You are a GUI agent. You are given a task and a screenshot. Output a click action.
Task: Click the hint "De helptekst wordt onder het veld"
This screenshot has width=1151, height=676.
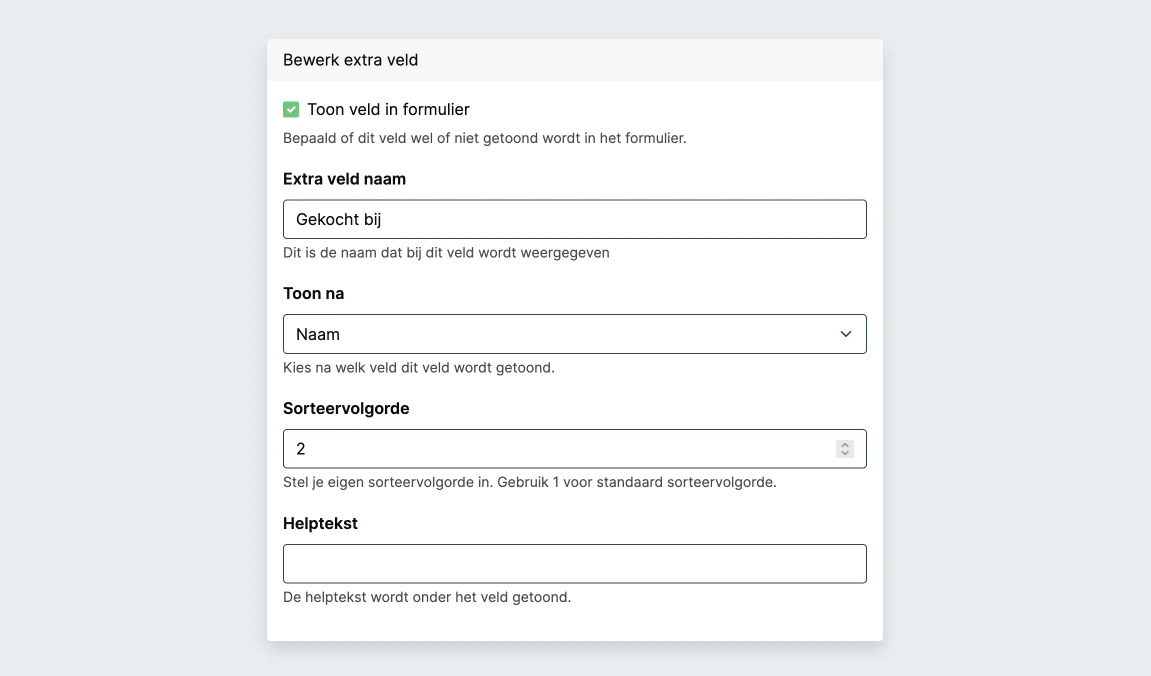click(427, 597)
